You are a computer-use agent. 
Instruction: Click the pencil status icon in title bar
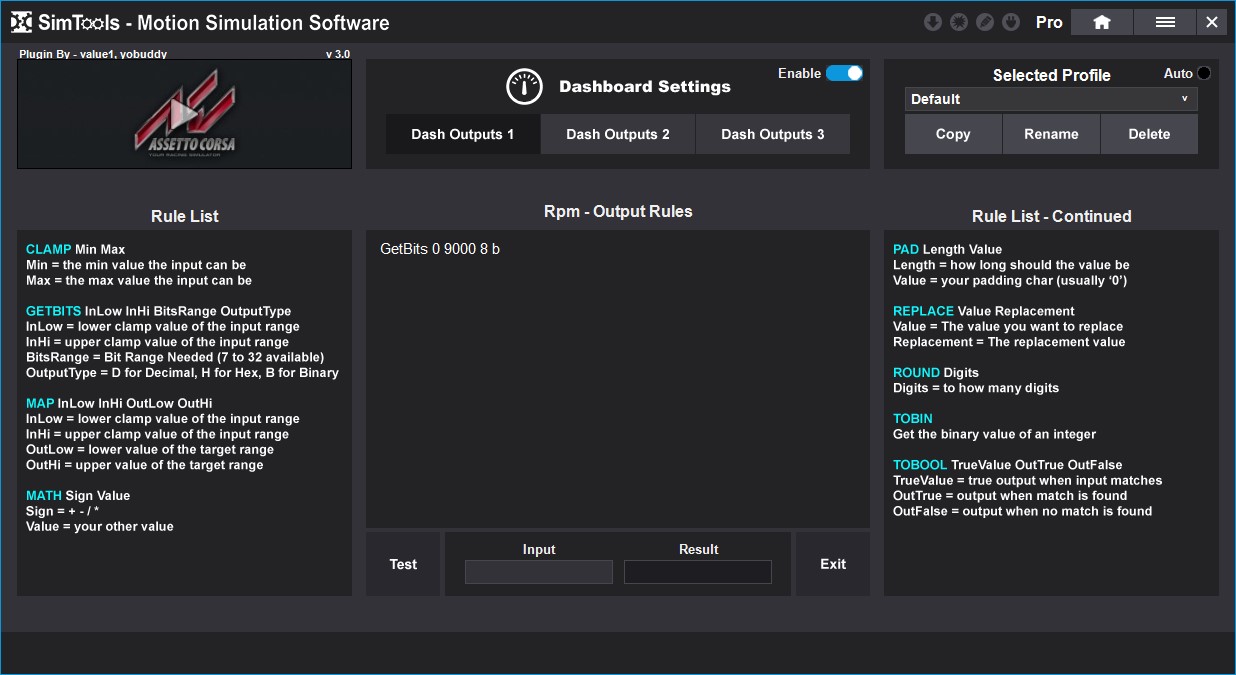pyautogui.click(x=985, y=22)
